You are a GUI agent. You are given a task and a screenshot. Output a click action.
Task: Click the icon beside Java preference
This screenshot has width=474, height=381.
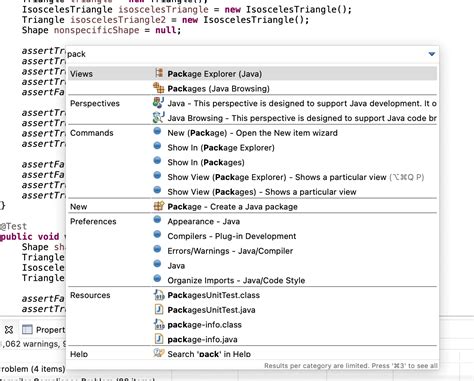157,264
